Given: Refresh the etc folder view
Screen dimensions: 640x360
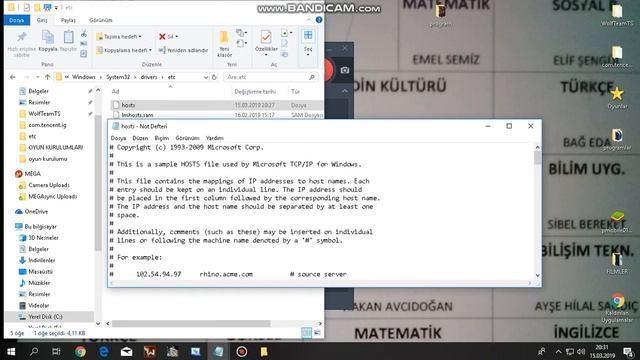Looking at the screenshot, I should (x=214, y=77).
